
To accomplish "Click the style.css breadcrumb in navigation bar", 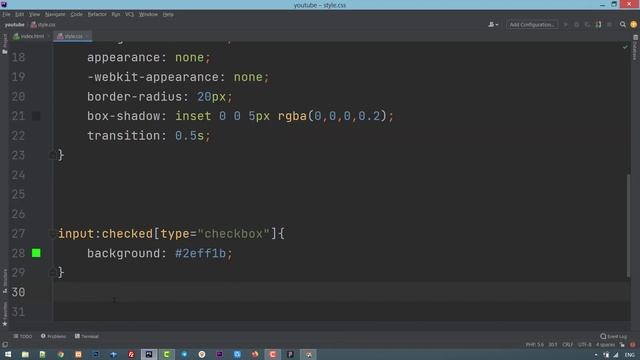I will pos(43,25).
